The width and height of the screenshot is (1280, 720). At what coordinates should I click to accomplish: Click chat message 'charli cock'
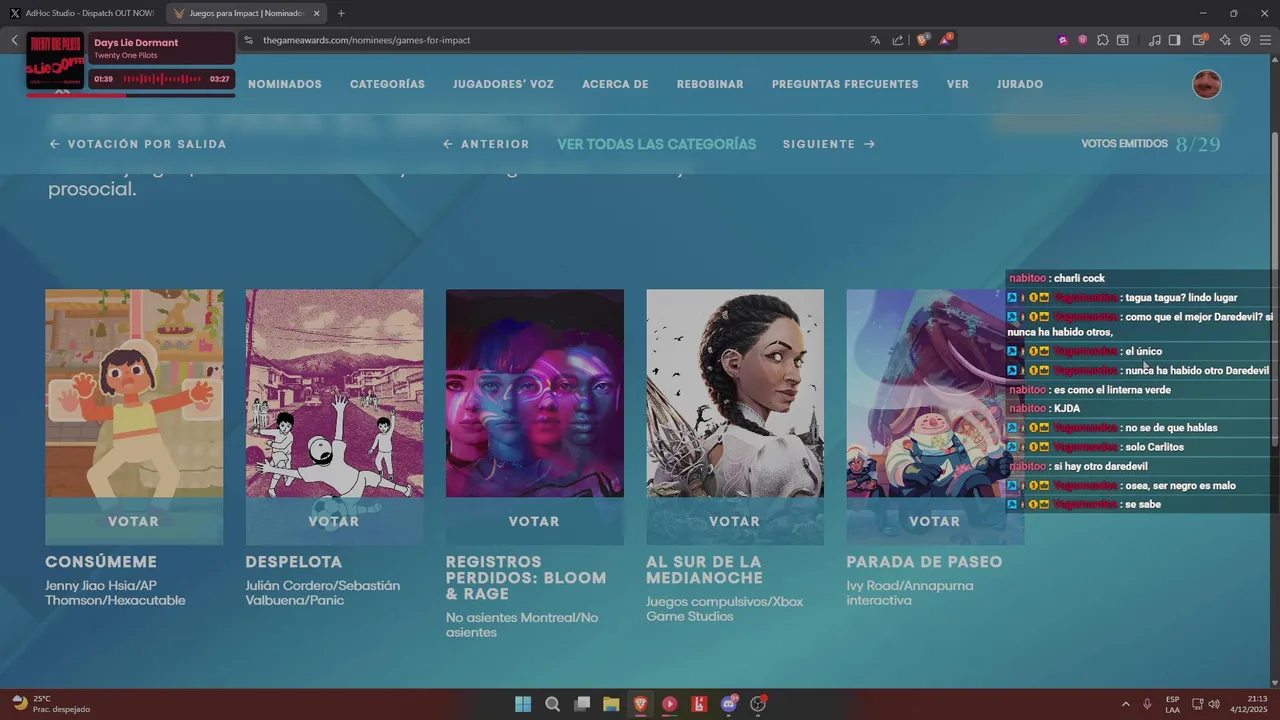click(x=1079, y=278)
